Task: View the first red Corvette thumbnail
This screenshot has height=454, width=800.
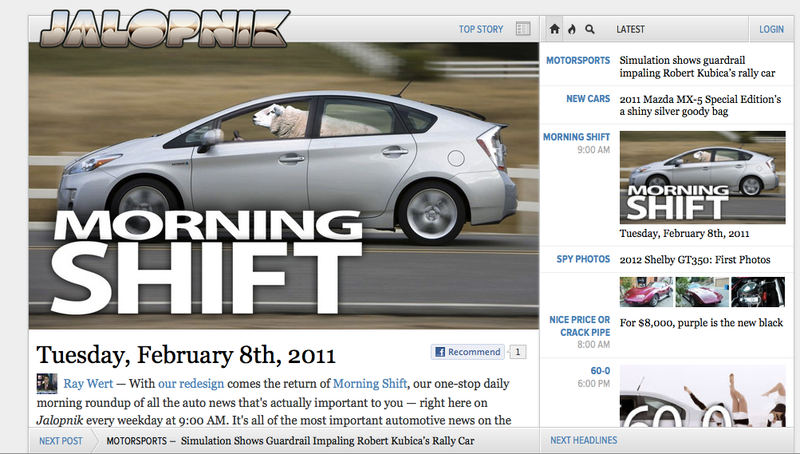Action: point(646,292)
